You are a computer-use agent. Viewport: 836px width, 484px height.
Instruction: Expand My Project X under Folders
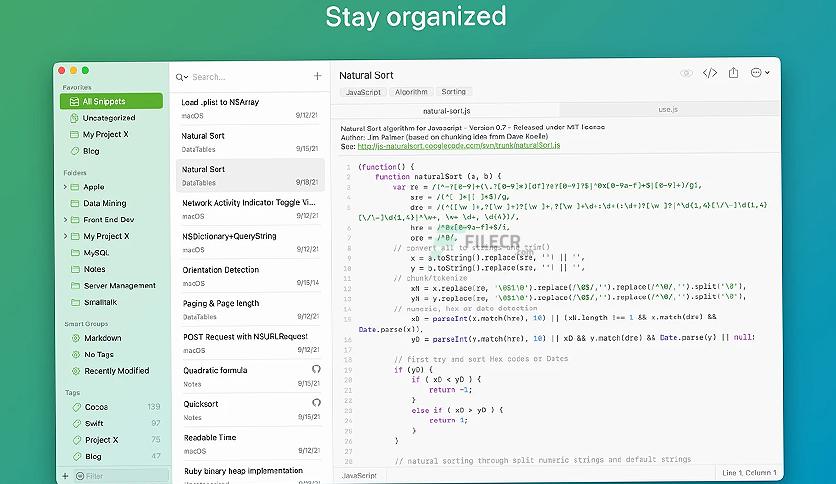[x=65, y=236]
